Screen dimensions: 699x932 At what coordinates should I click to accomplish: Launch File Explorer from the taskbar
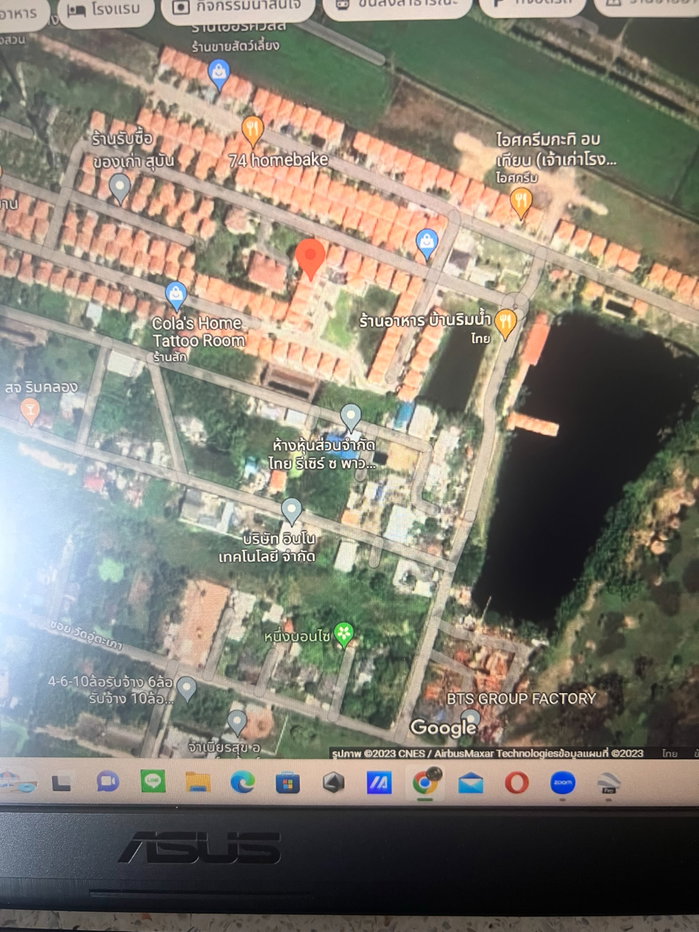point(198,782)
